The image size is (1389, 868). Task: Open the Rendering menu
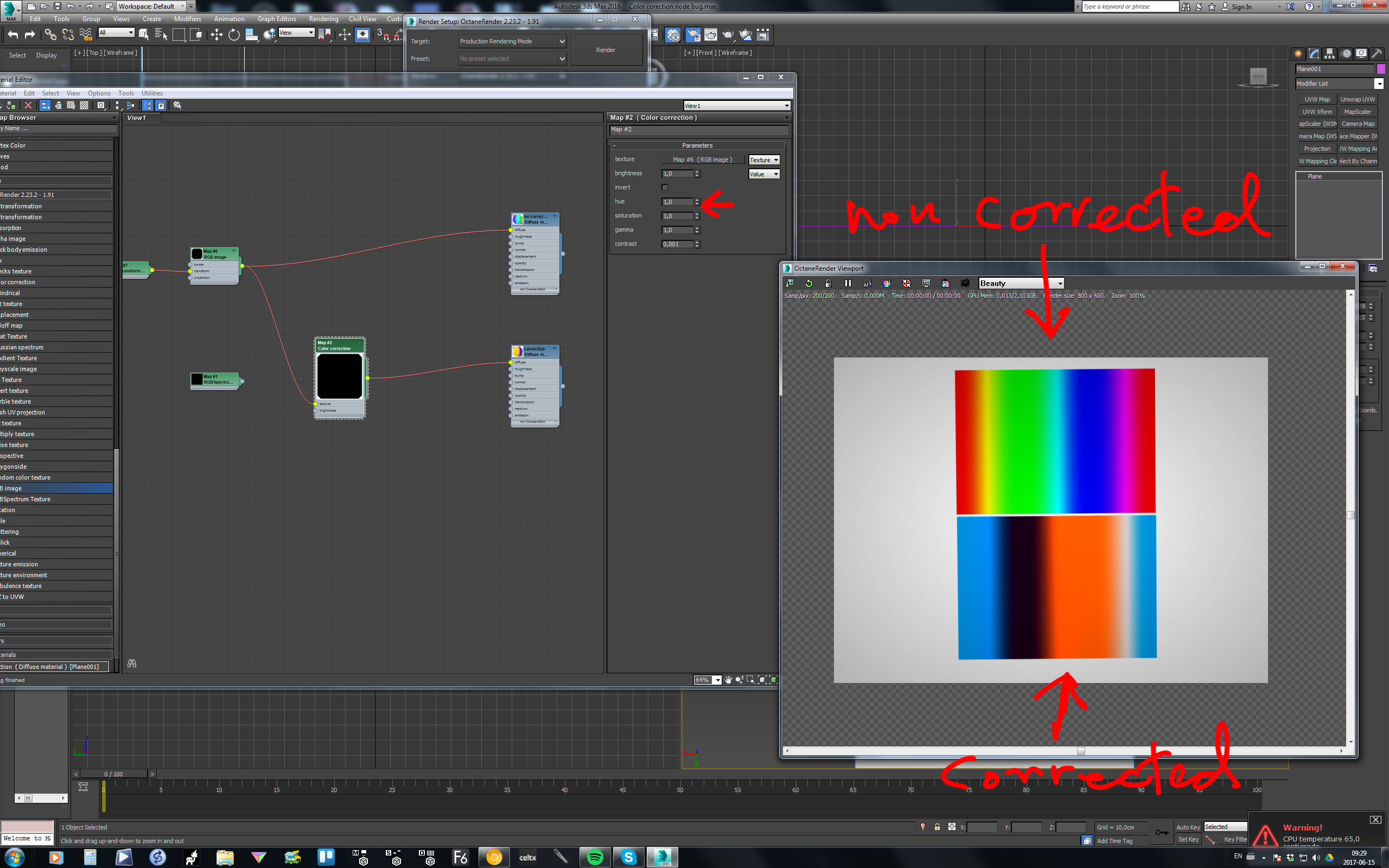tap(323, 19)
